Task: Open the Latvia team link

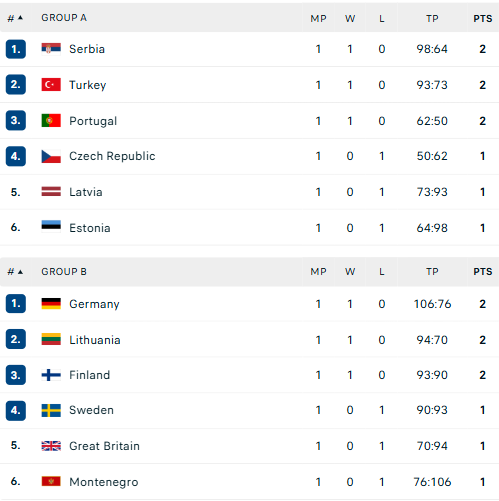Action: point(86,192)
